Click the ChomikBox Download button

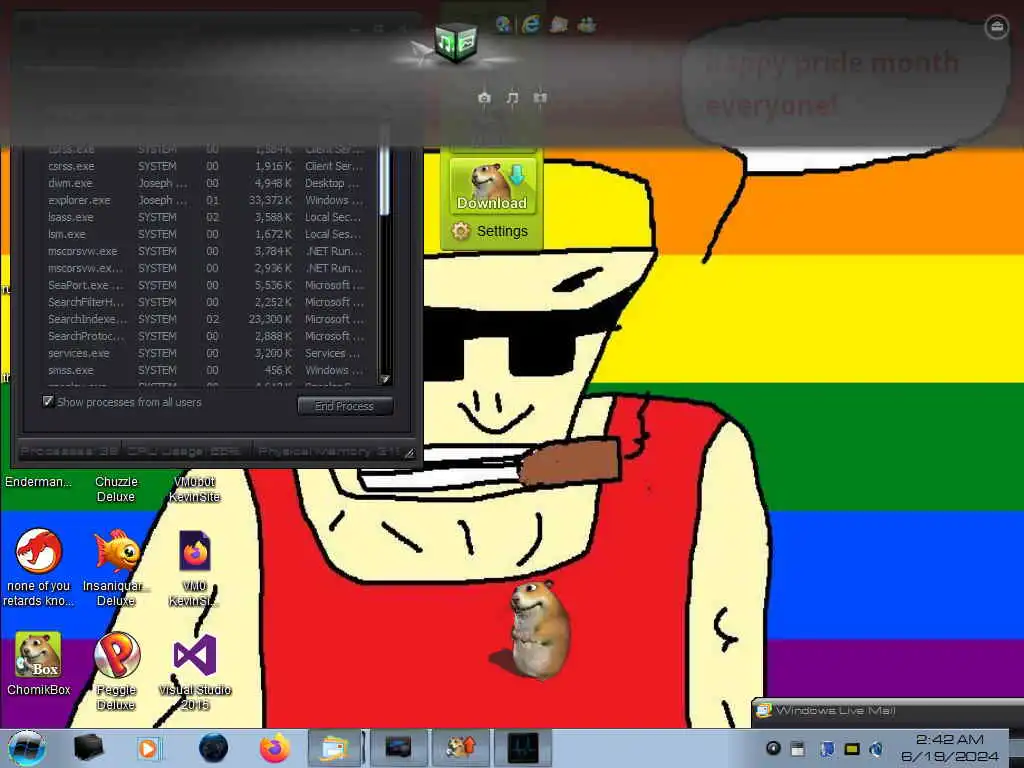tap(492, 186)
